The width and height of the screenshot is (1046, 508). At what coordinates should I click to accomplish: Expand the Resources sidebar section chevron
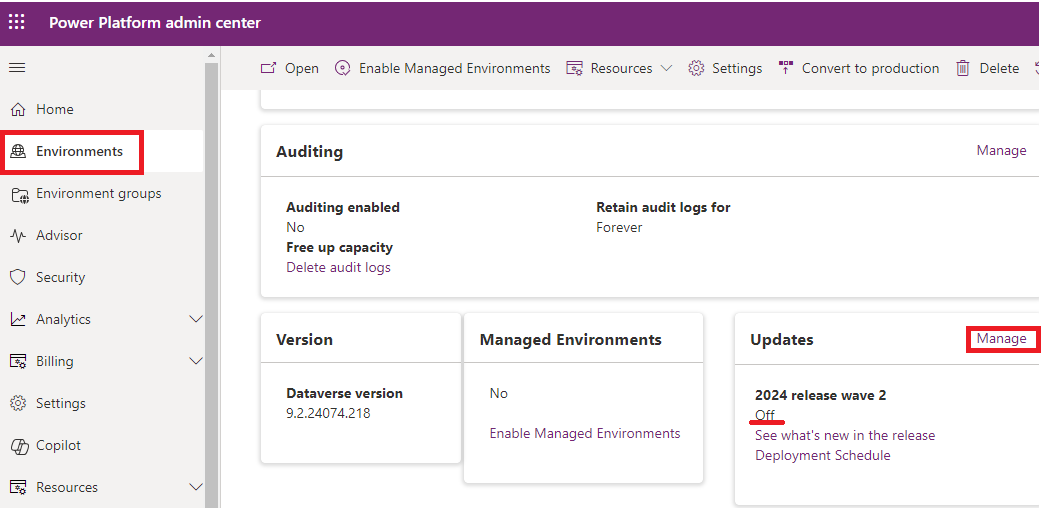click(x=196, y=487)
